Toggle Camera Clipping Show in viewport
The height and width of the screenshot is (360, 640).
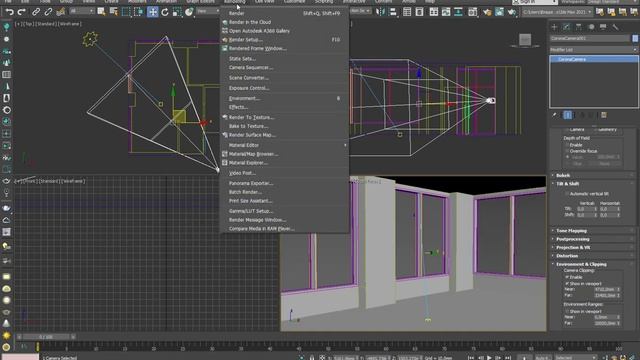(x=567, y=283)
